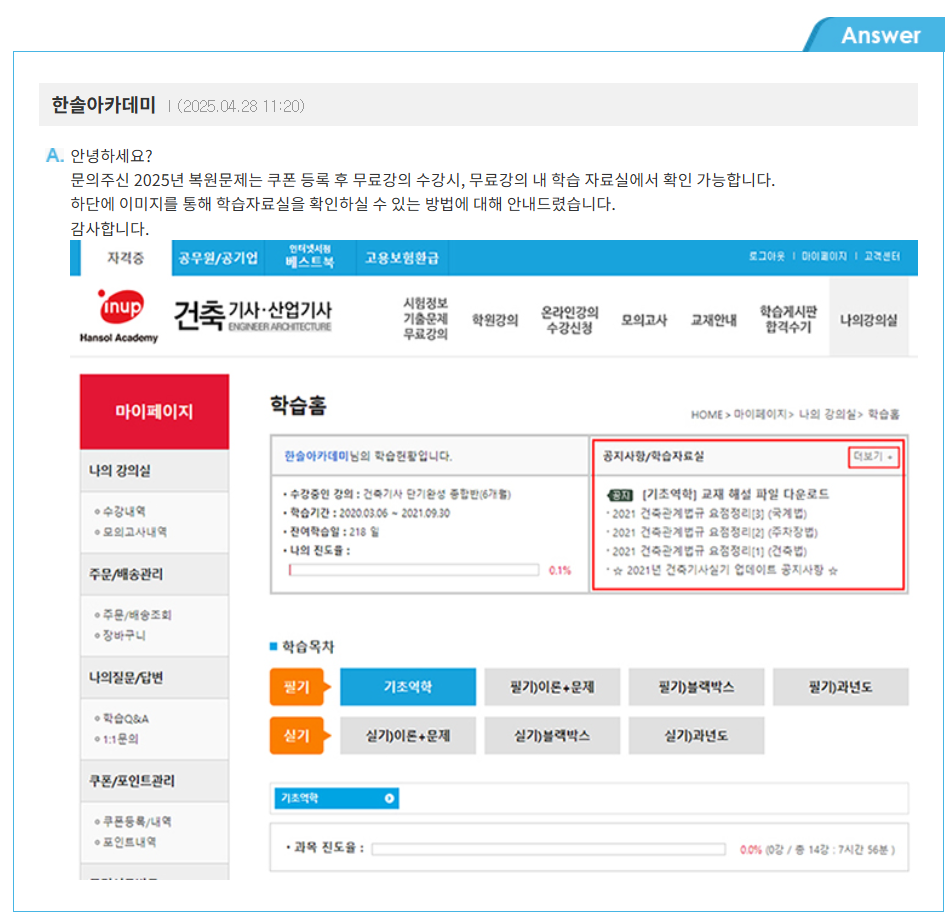Click the 마이페이지 link in the top bar
The height and width of the screenshot is (917, 950).
pos(824,256)
